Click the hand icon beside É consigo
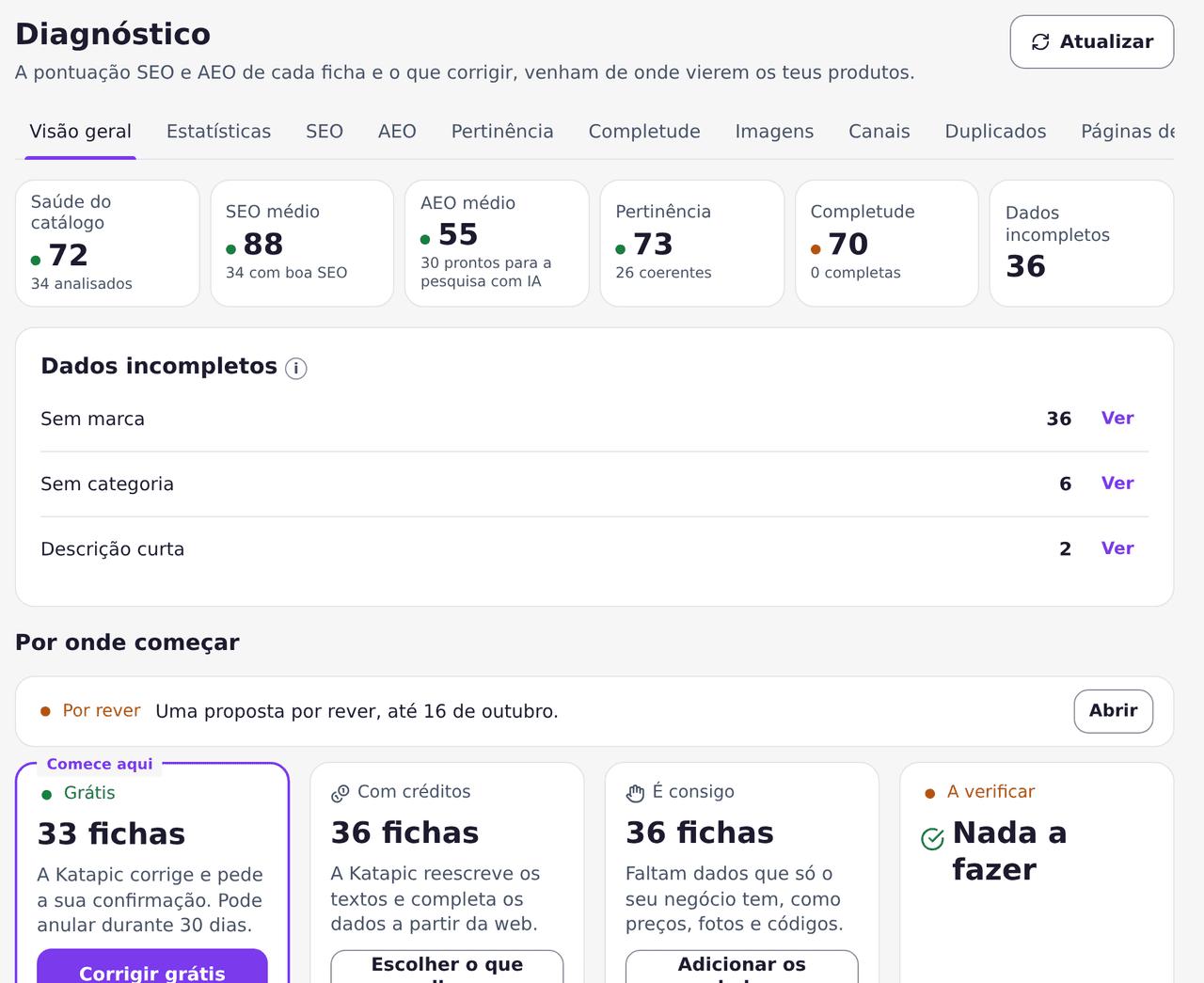 tap(636, 793)
